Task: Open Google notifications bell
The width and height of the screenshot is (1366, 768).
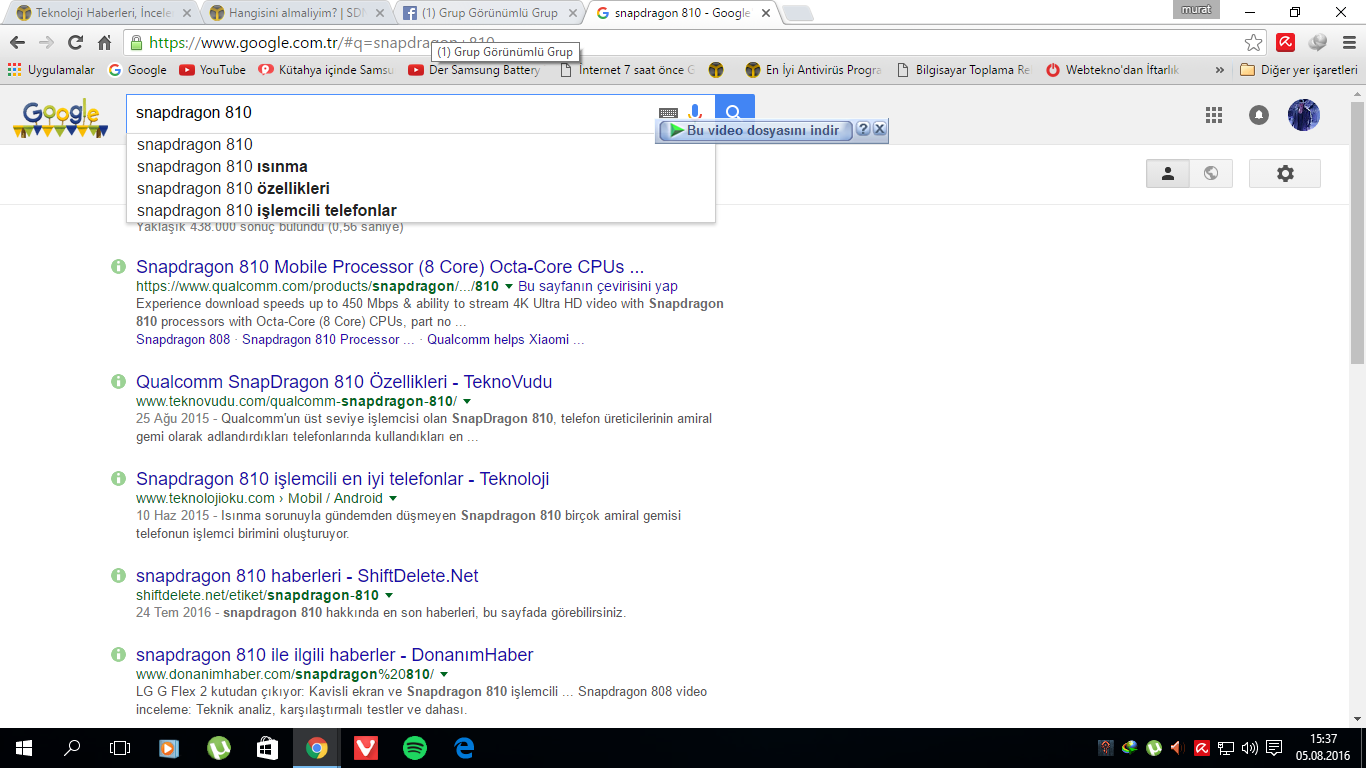Action: (1259, 115)
